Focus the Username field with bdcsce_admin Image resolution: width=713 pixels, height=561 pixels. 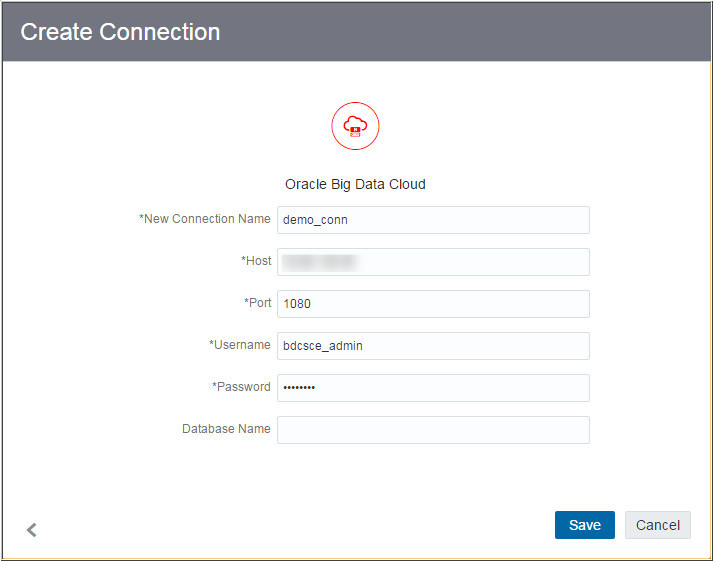click(433, 346)
